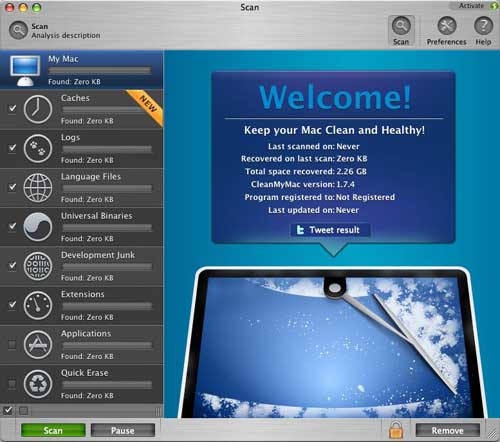
Task: Click the Caches progress bar
Action: (107, 110)
